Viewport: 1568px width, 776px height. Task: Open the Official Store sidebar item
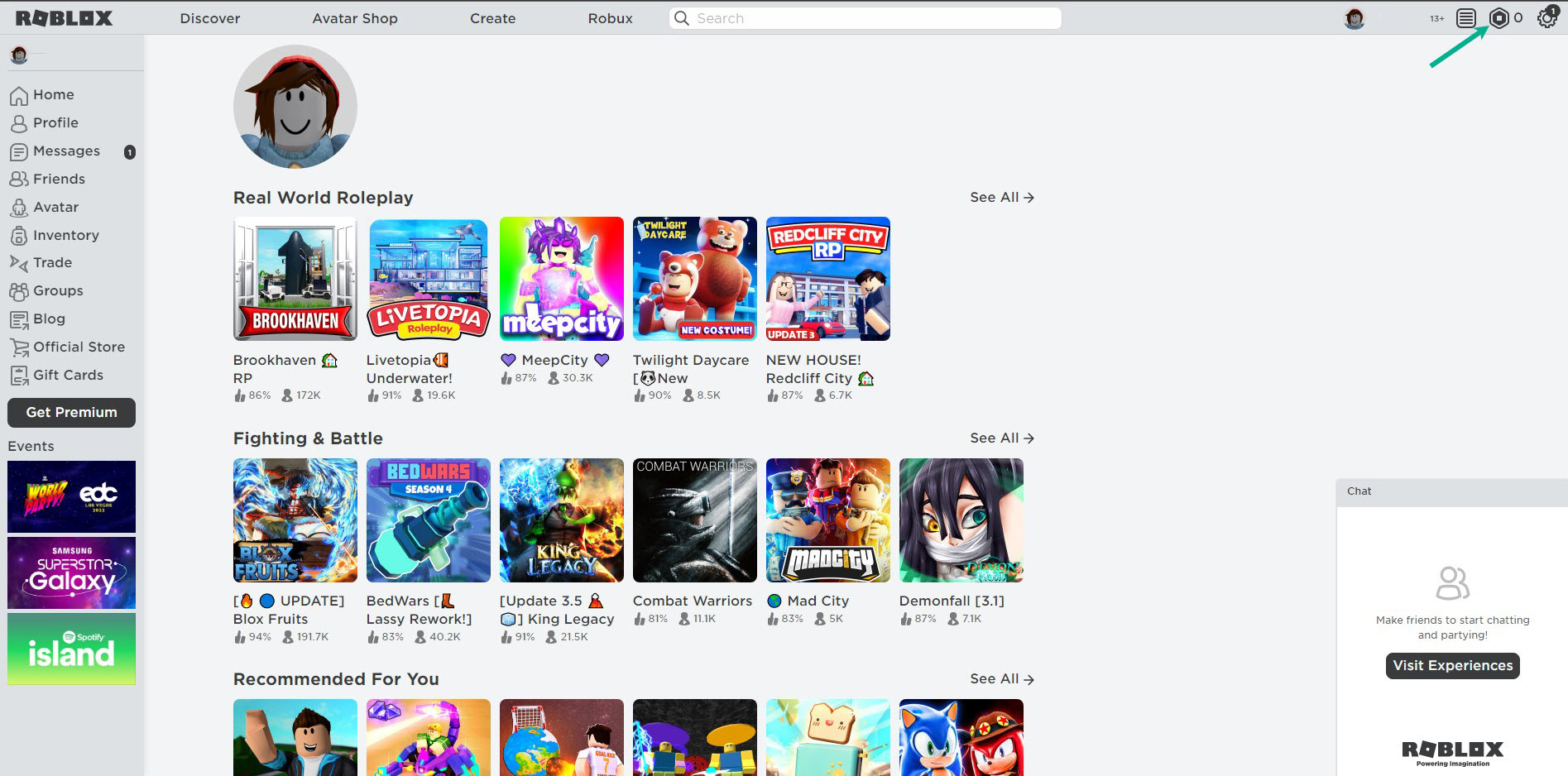(x=79, y=347)
